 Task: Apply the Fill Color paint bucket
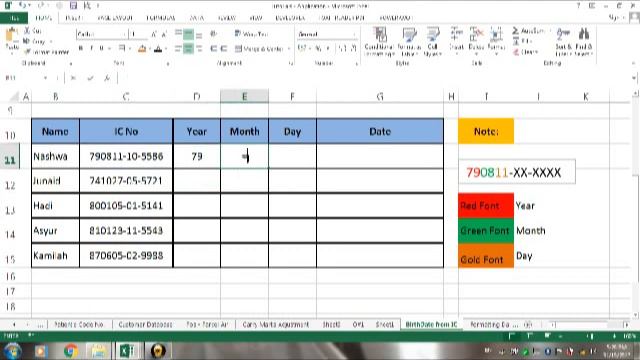pos(142,49)
